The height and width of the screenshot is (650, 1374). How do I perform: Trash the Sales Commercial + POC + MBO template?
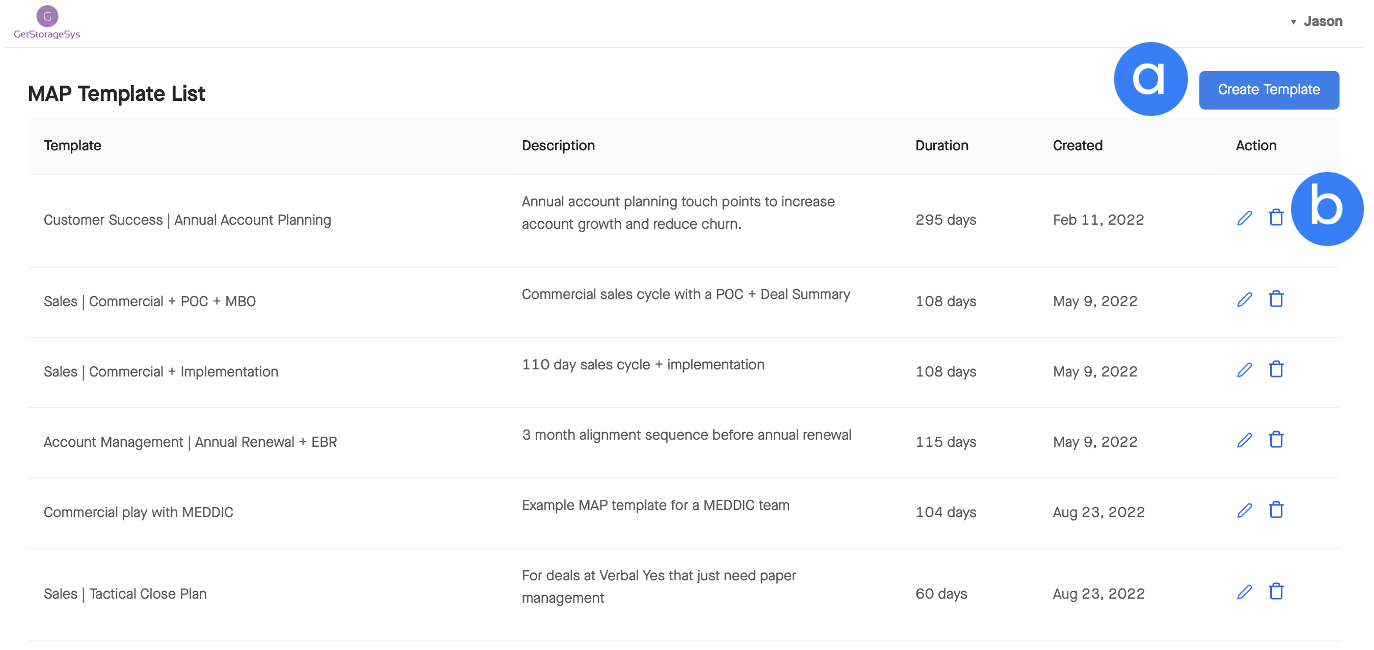click(1276, 299)
